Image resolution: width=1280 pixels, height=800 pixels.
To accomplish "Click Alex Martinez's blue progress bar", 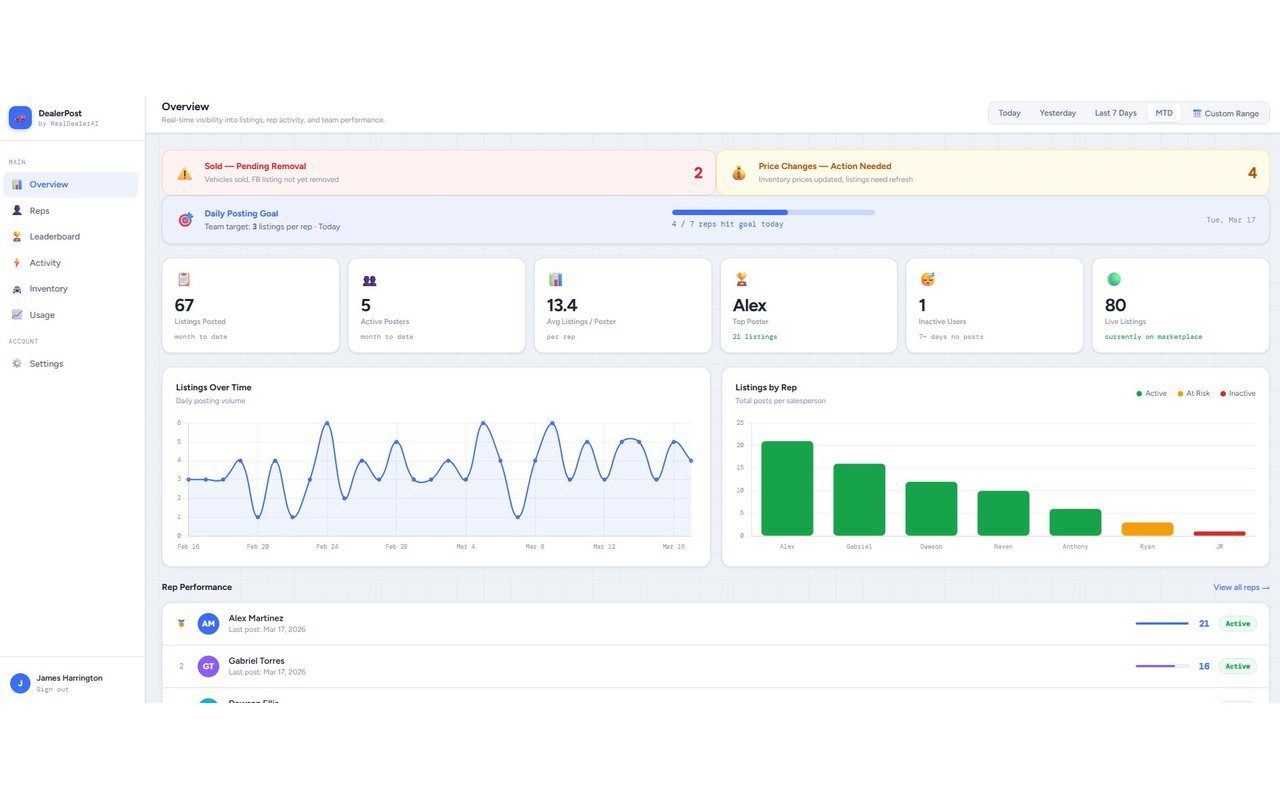I will 1162,624.
